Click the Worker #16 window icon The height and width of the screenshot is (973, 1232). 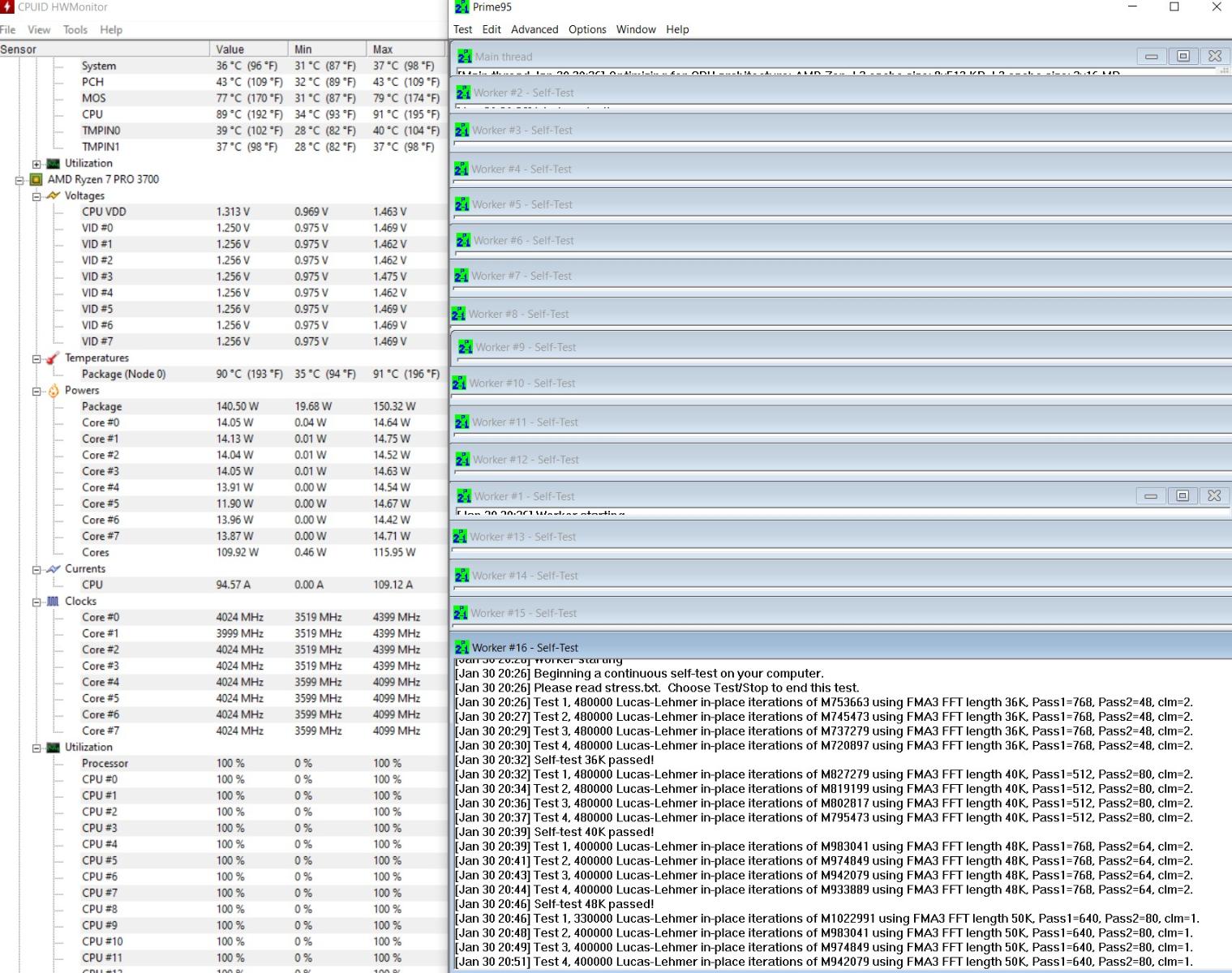point(462,647)
